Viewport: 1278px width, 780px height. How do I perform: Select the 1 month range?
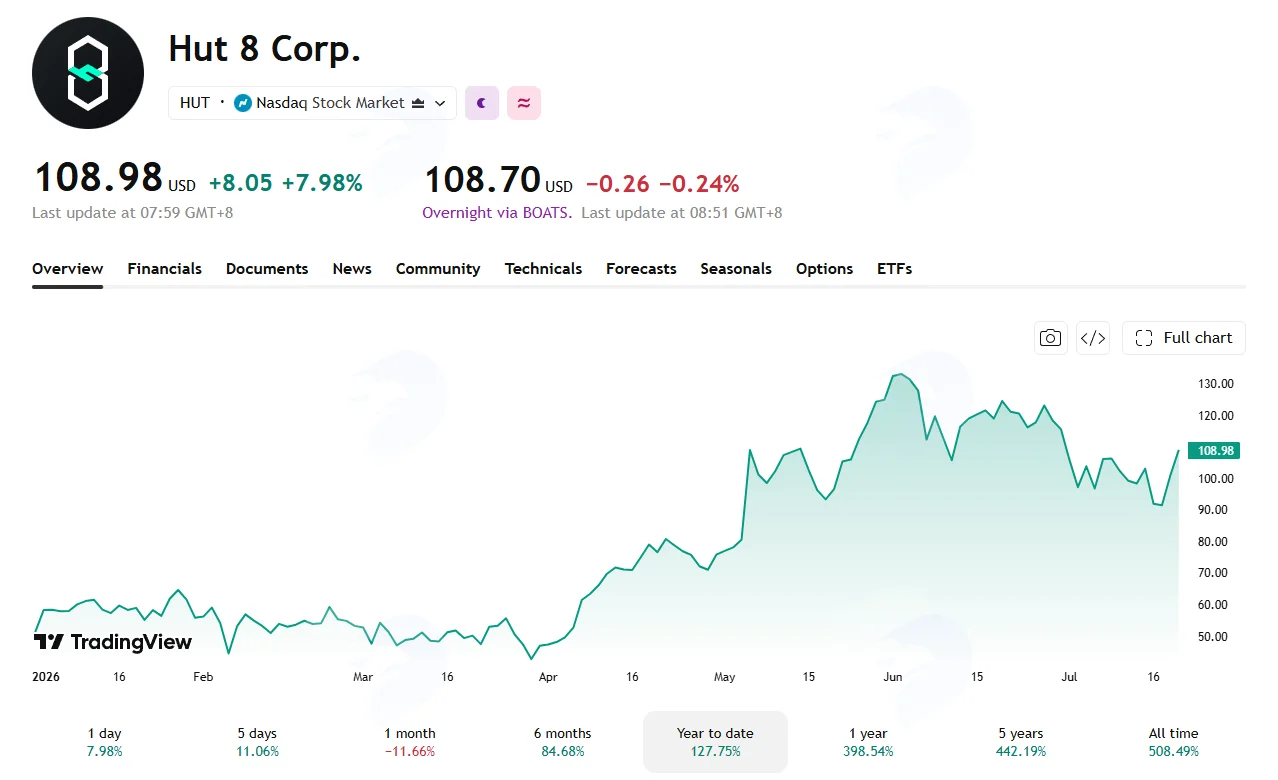pos(410,742)
